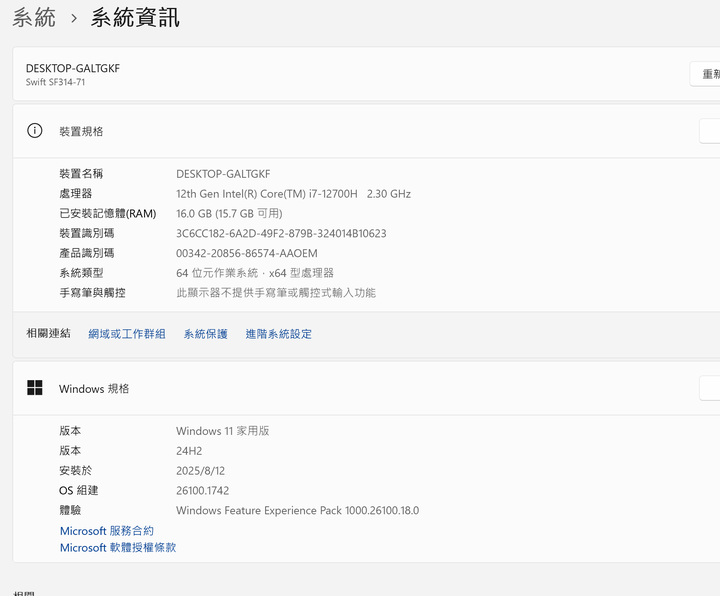Click the 安裝於 label
Screen dimensions: 720x596
(x=76, y=471)
